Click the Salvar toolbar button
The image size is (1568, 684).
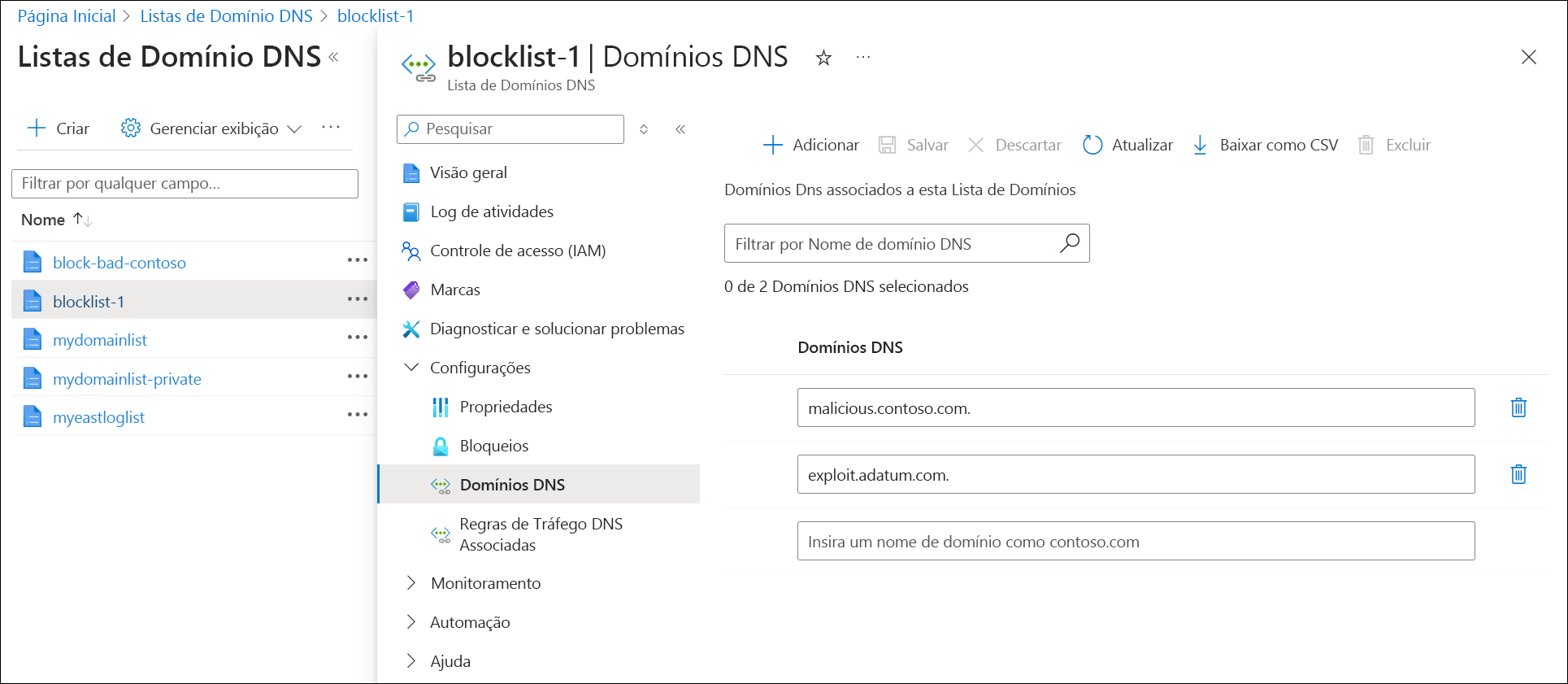click(914, 145)
